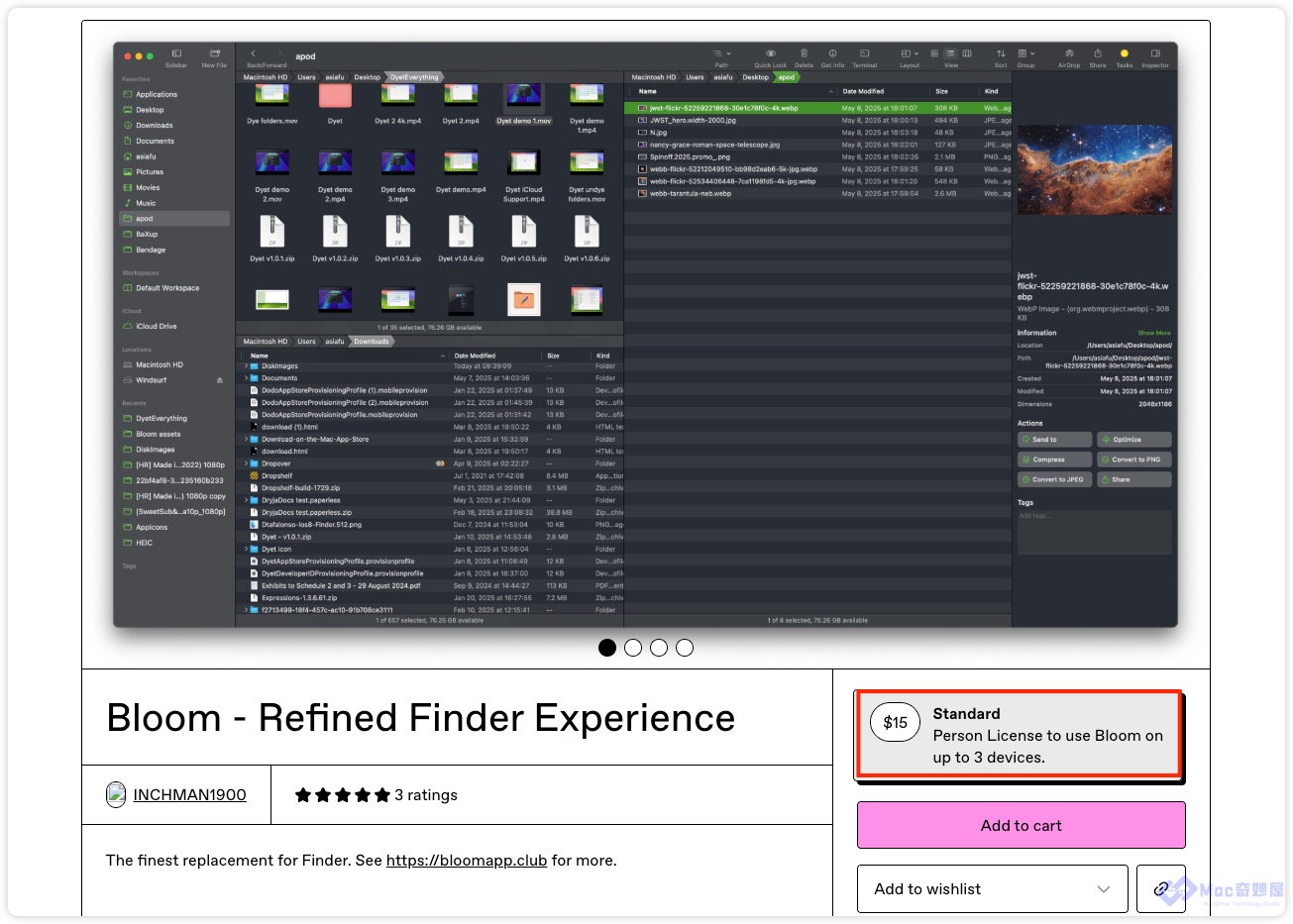The image size is (1293, 924).
Task: Go back with the Back arrow
Action: pos(254,53)
